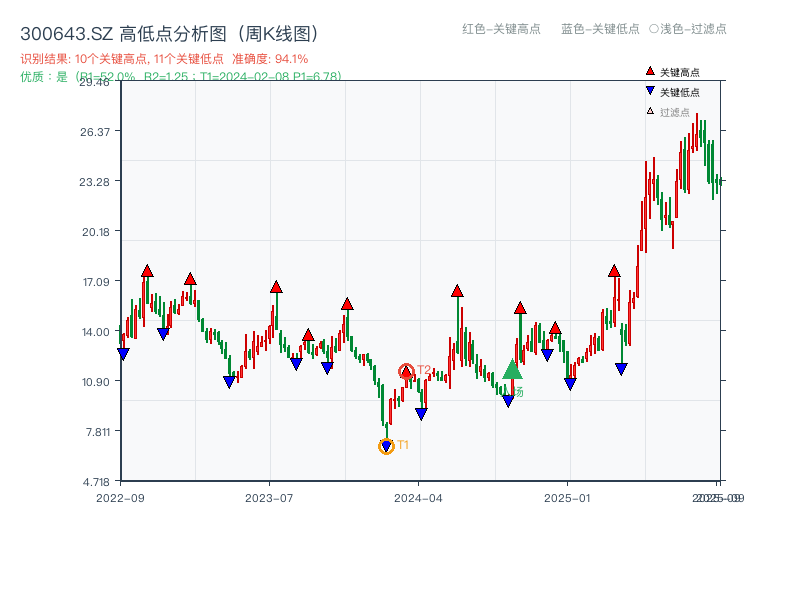This screenshot has height=600, width=800.
Task: Toggle the 关键低点 series in the chart legend
Action: (672, 92)
